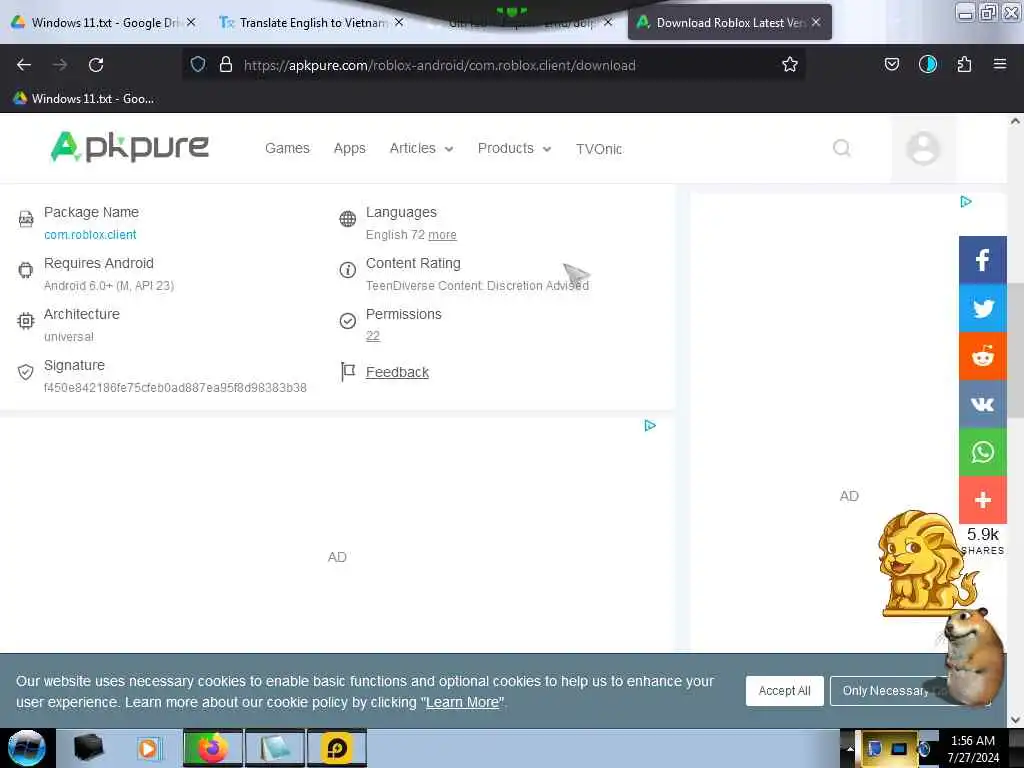The image size is (1024, 768).
Task: Click the browser back arrow
Action: tap(24, 65)
